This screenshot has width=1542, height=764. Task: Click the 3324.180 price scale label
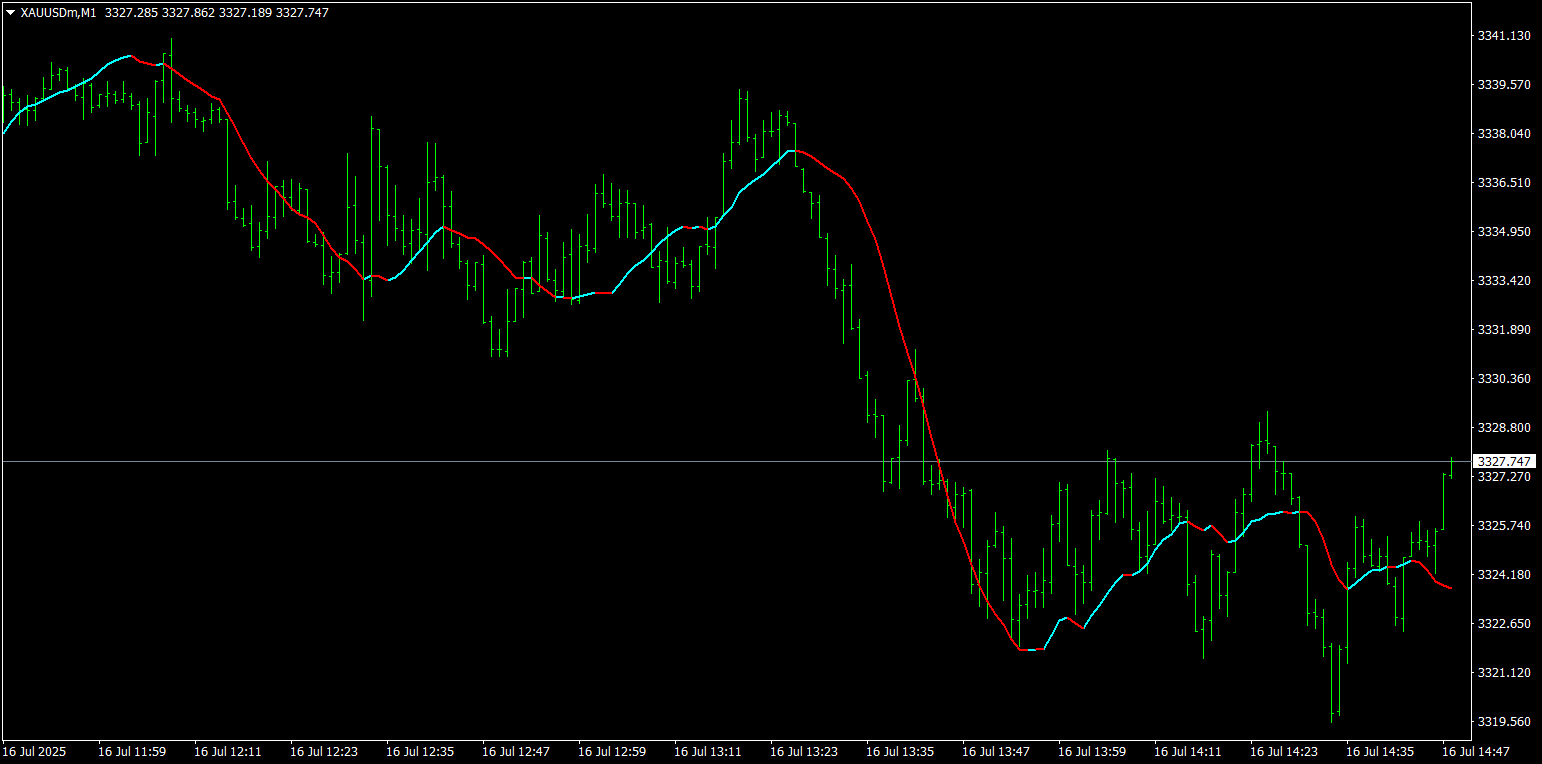[1504, 575]
